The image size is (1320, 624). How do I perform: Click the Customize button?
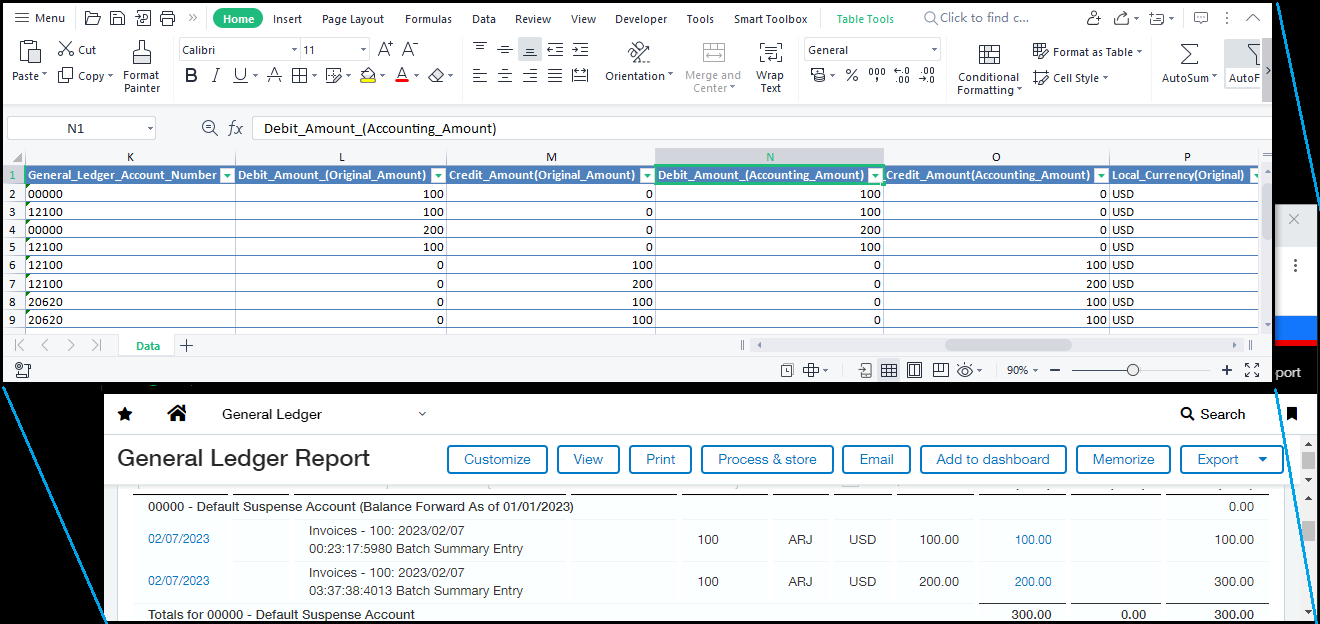pos(497,459)
